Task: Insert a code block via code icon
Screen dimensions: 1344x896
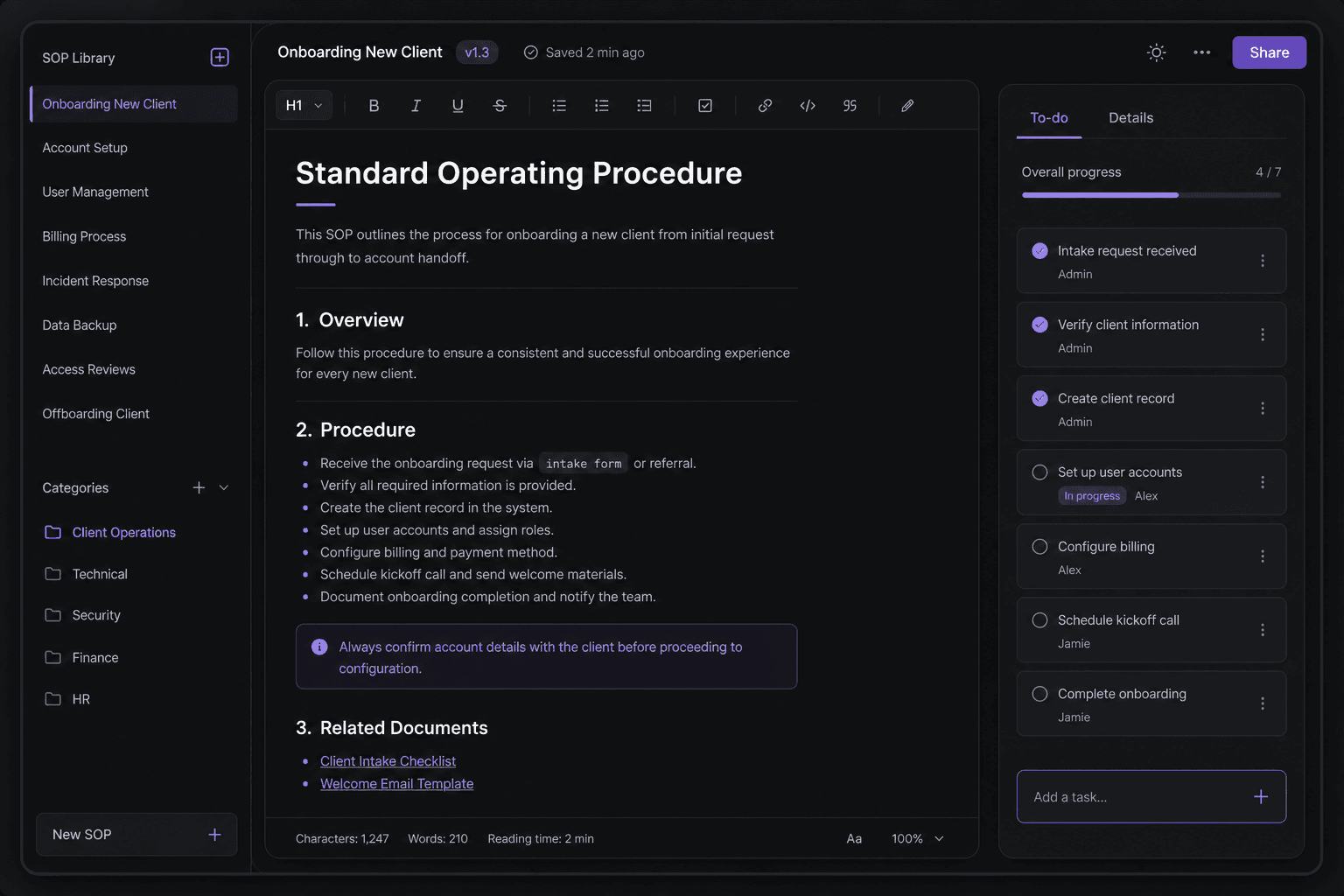Action: [808, 106]
